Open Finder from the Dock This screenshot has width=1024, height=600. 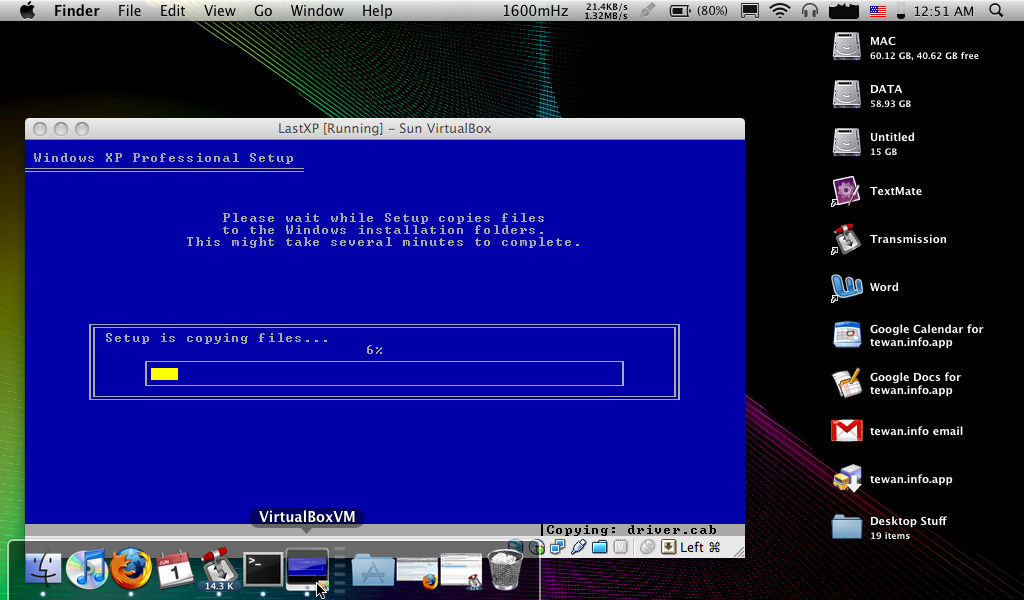coord(43,569)
